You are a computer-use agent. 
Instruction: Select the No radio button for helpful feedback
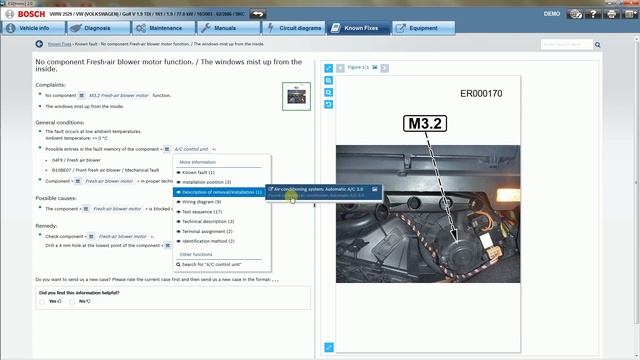click(x=72, y=302)
